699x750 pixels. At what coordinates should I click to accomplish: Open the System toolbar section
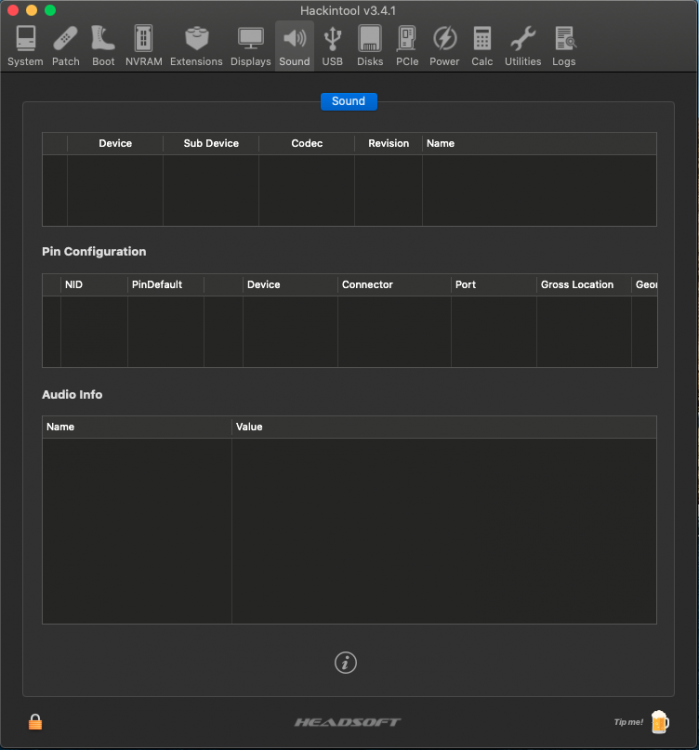[x=25, y=46]
